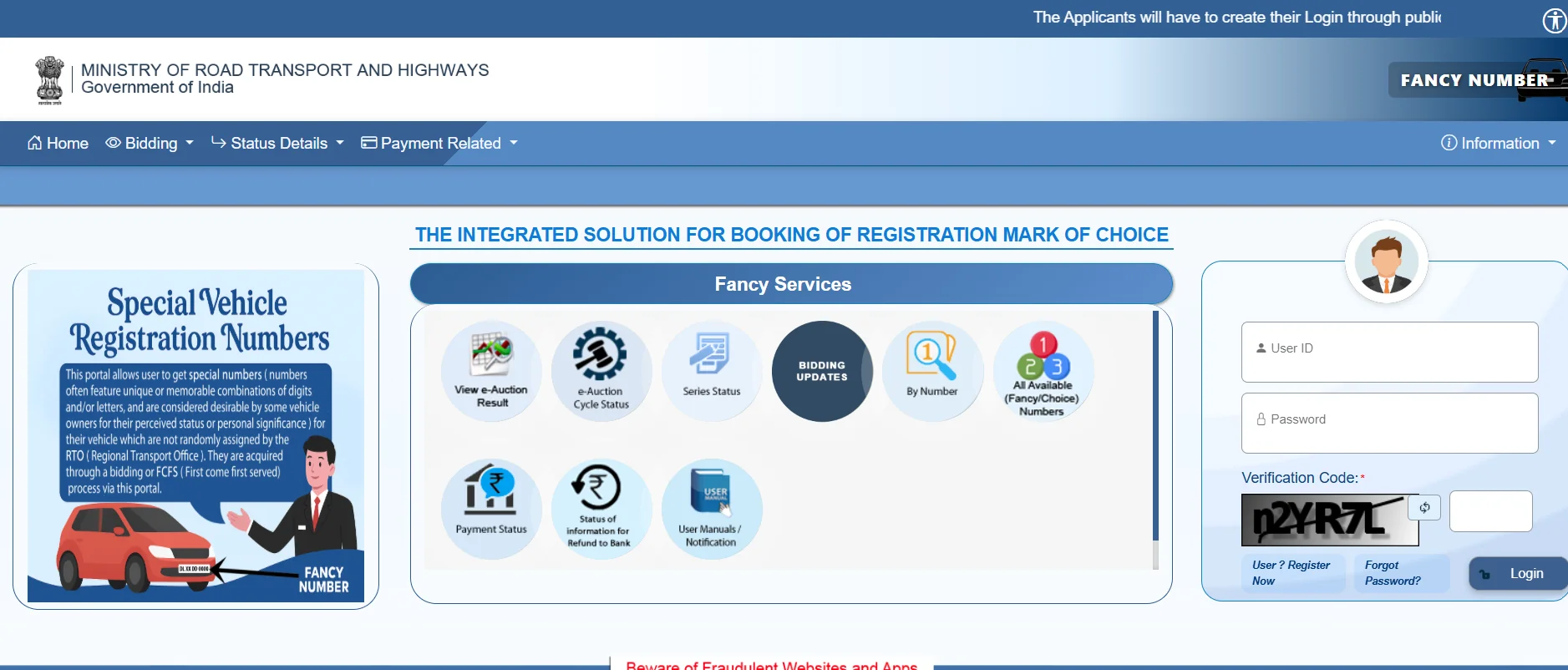
Task: Focus the User ID input field
Action: (x=1389, y=352)
